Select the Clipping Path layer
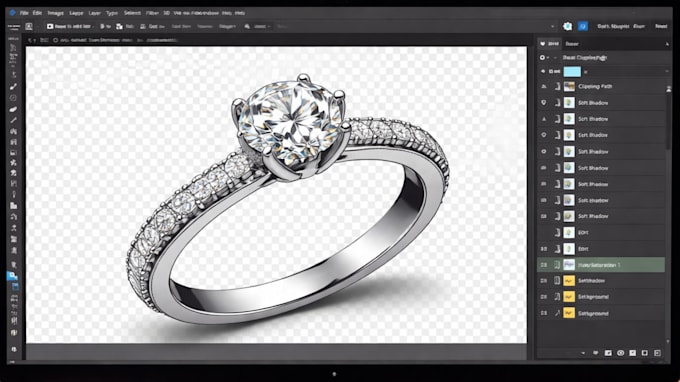The height and width of the screenshot is (382, 680). tap(601, 86)
